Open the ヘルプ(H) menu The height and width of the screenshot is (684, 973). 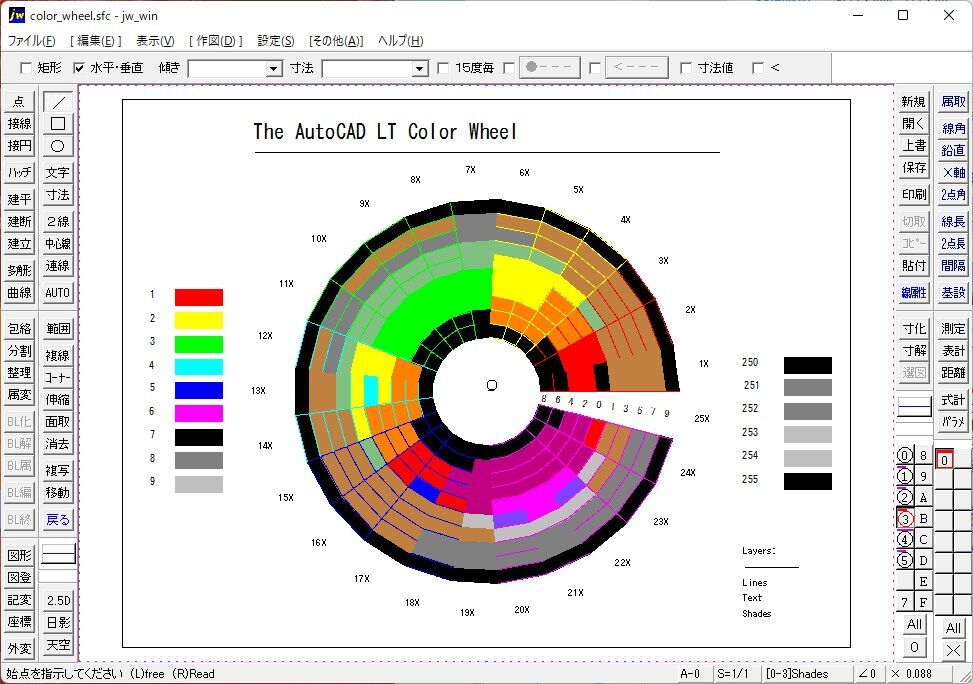(x=400, y=41)
